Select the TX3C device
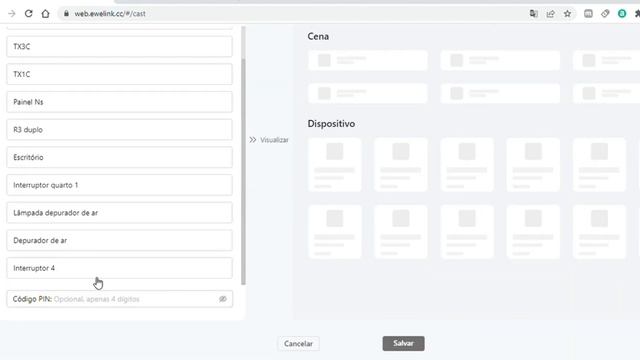This screenshot has width=640, height=360. (120, 47)
